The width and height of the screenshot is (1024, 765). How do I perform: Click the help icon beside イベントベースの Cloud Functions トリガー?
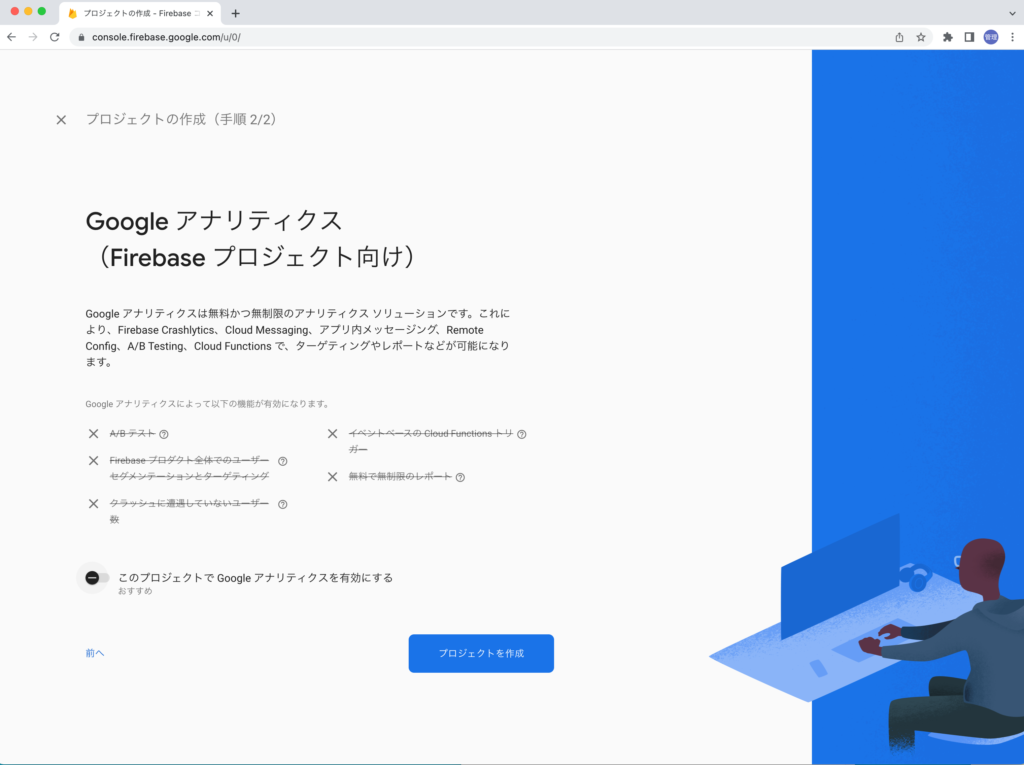coord(521,433)
